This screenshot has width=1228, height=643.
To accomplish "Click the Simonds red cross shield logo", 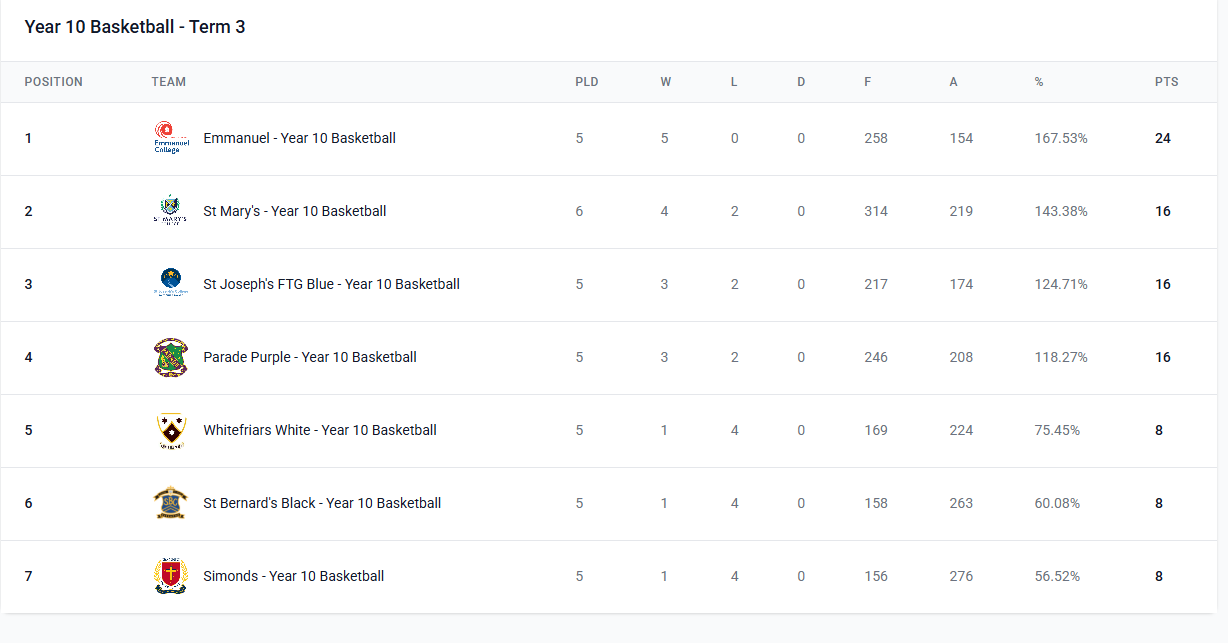I will [x=170, y=576].
